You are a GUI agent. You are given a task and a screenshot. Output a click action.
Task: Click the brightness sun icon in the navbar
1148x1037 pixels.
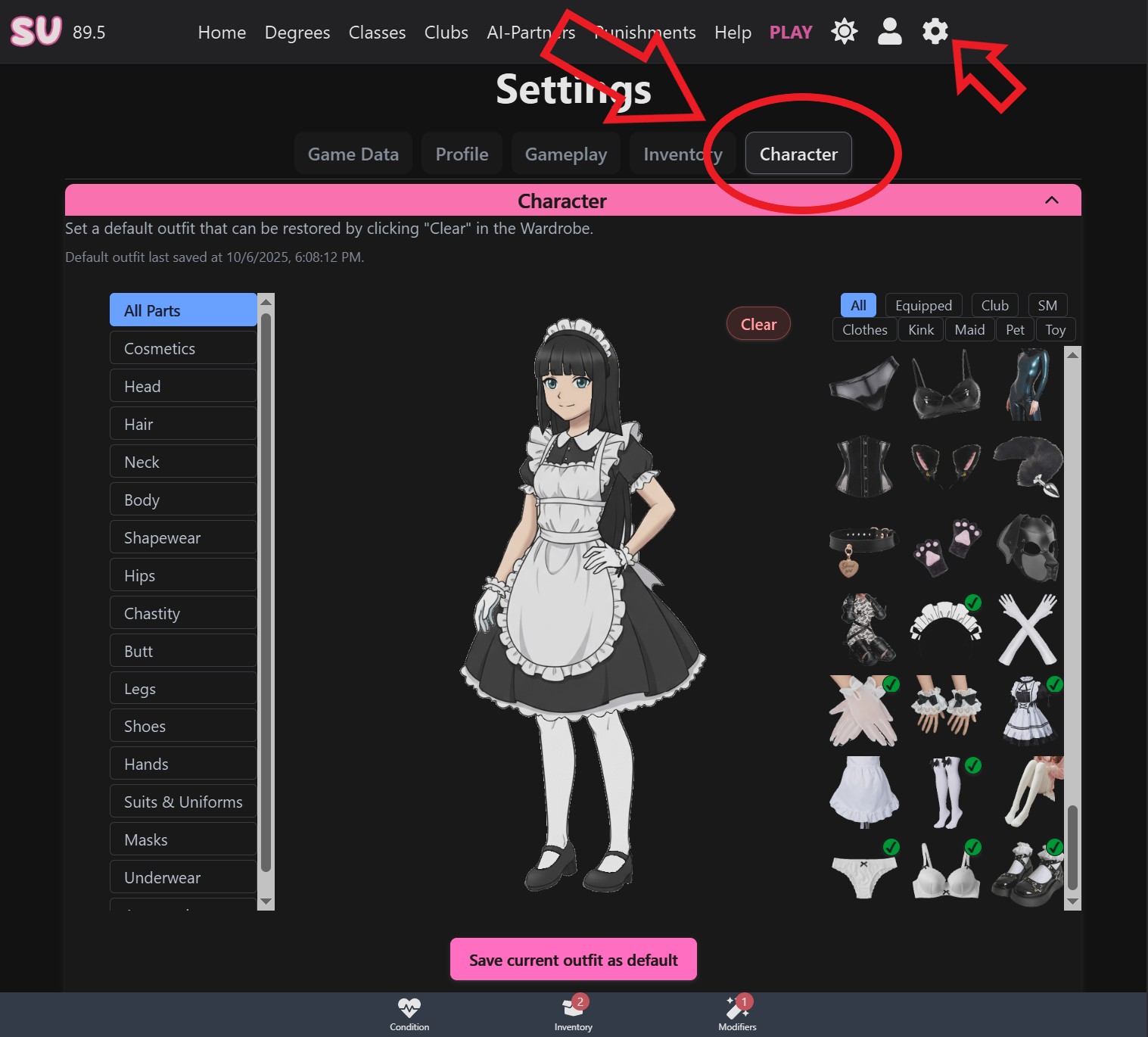[x=844, y=32]
